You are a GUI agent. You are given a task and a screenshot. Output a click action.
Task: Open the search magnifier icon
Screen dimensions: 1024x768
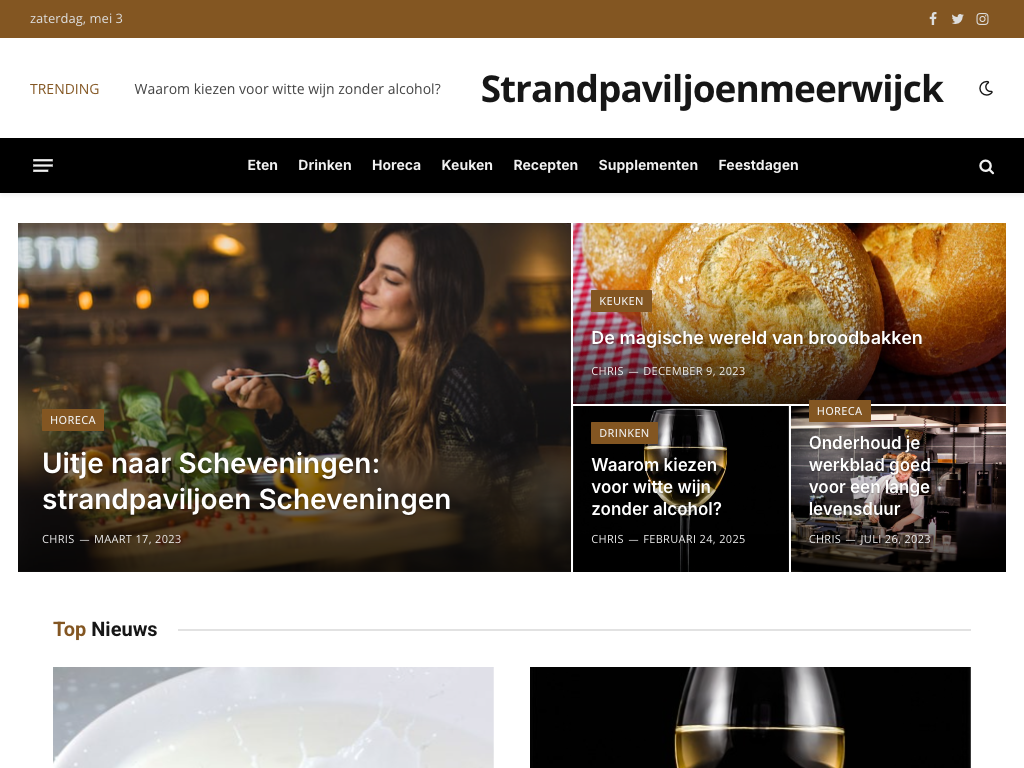point(986,167)
